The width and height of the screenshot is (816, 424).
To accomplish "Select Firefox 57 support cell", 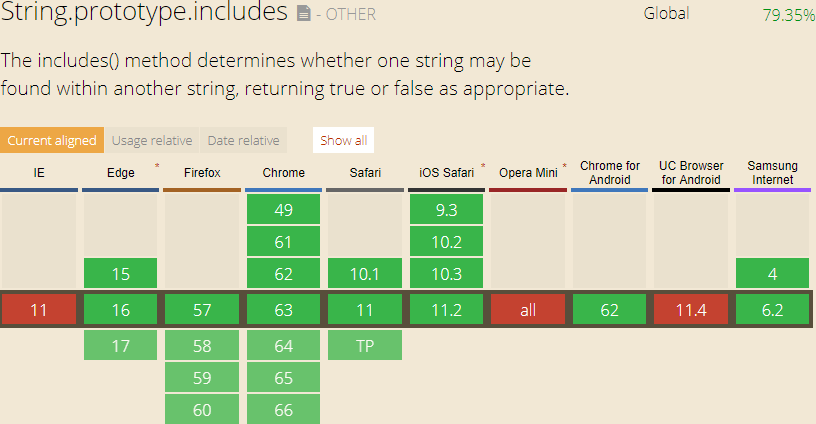I will pos(202,310).
